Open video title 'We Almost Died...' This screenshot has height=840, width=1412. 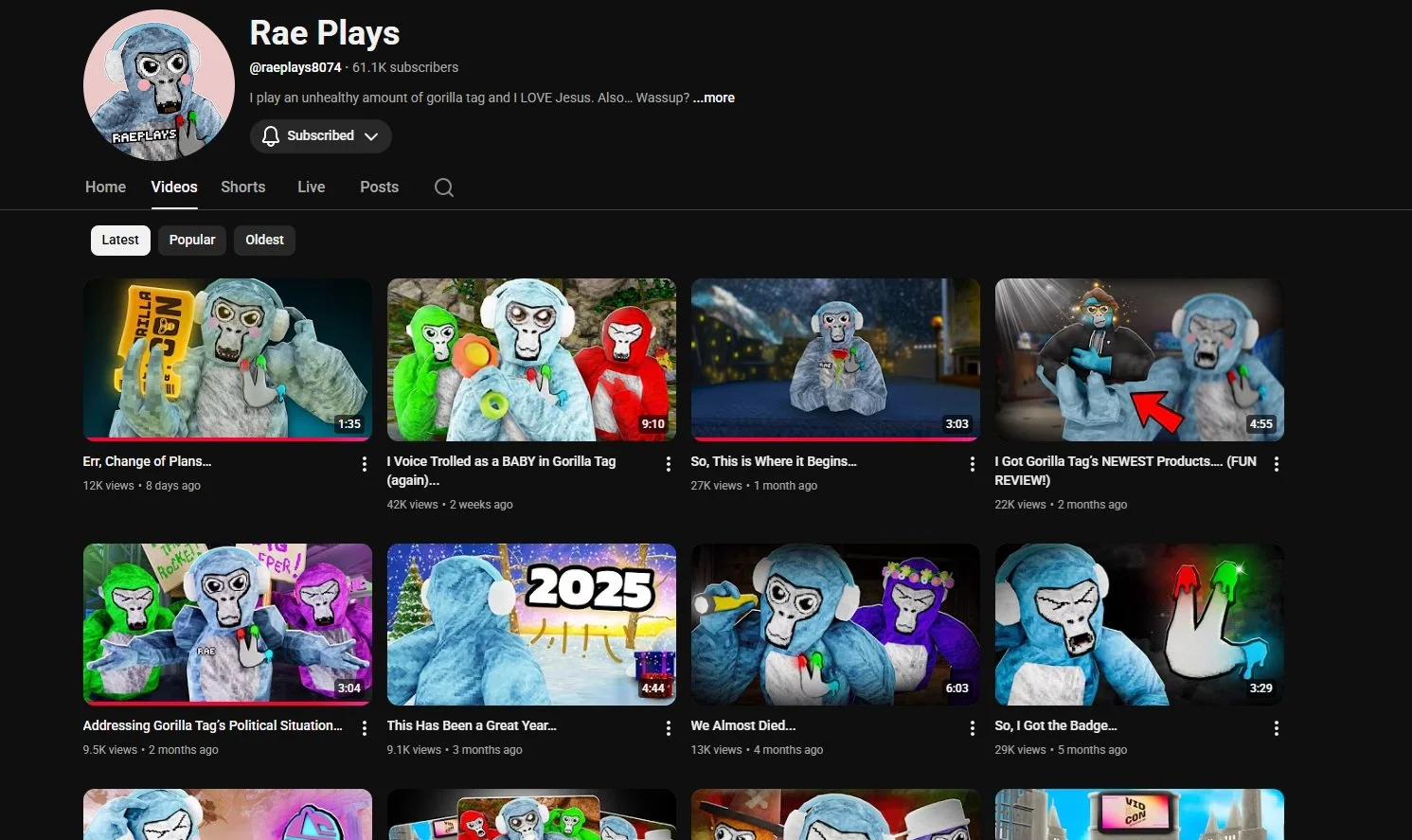pyautogui.click(x=743, y=725)
